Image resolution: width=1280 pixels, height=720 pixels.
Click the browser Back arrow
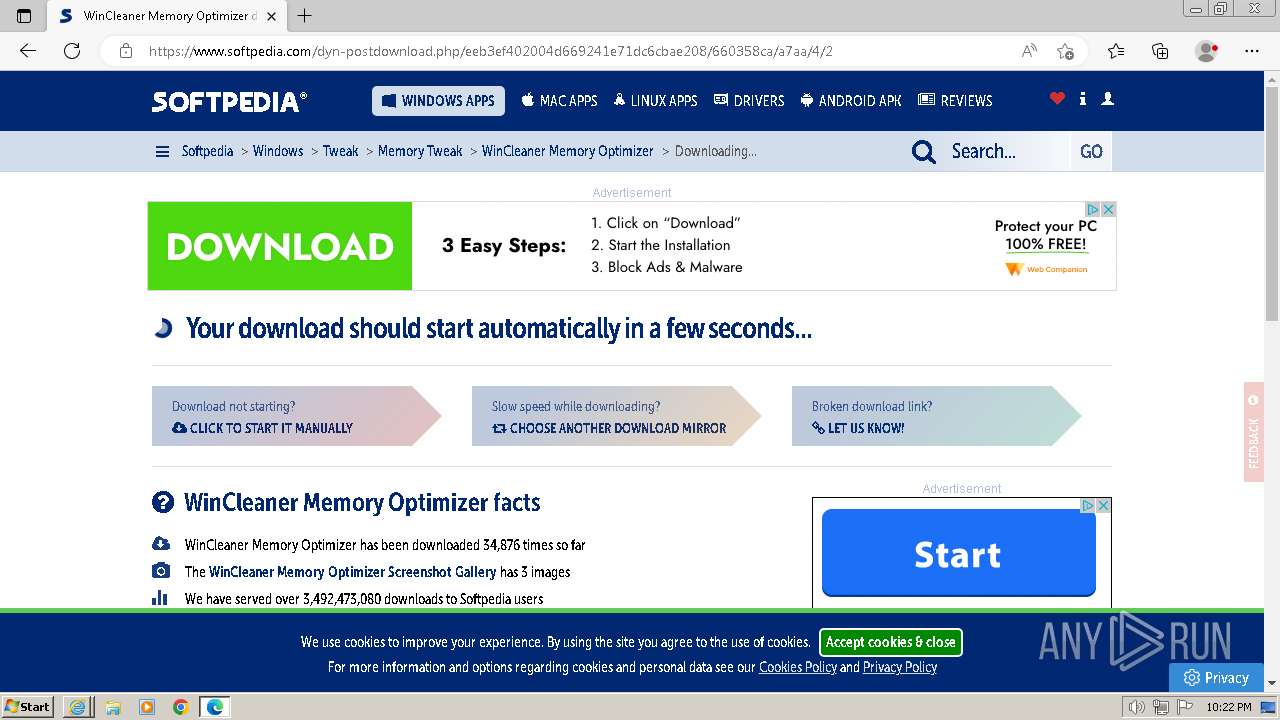pyautogui.click(x=28, y=51)
